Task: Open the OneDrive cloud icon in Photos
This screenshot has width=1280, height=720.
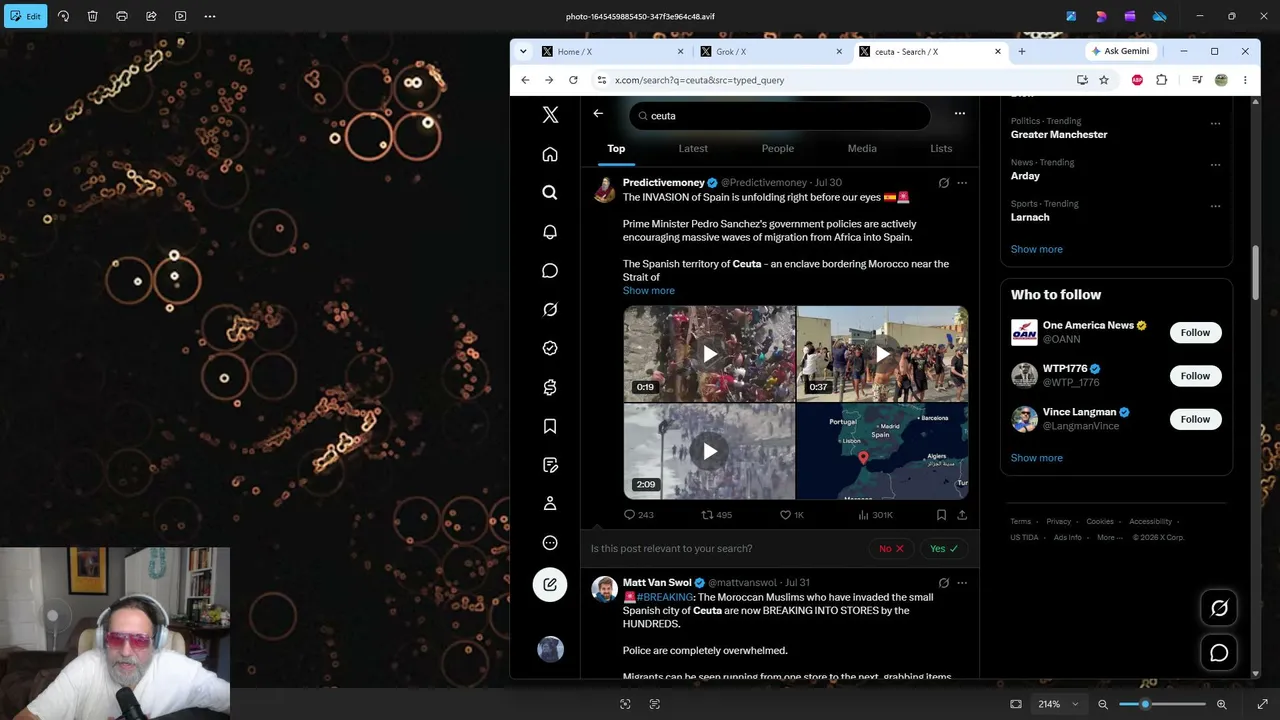Action: [1160, 16]
